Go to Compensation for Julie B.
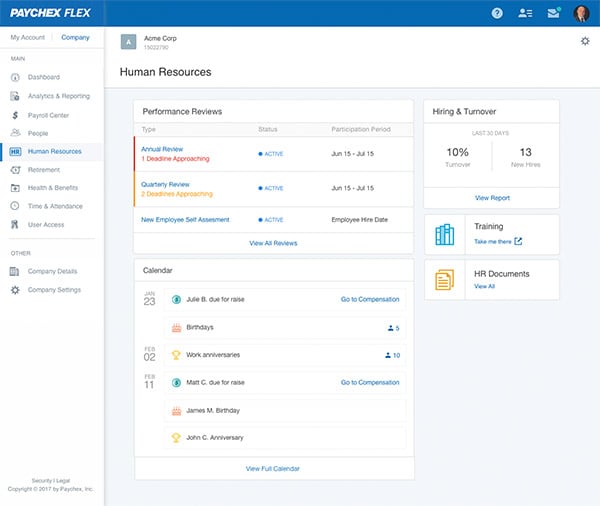 [370, 299]
